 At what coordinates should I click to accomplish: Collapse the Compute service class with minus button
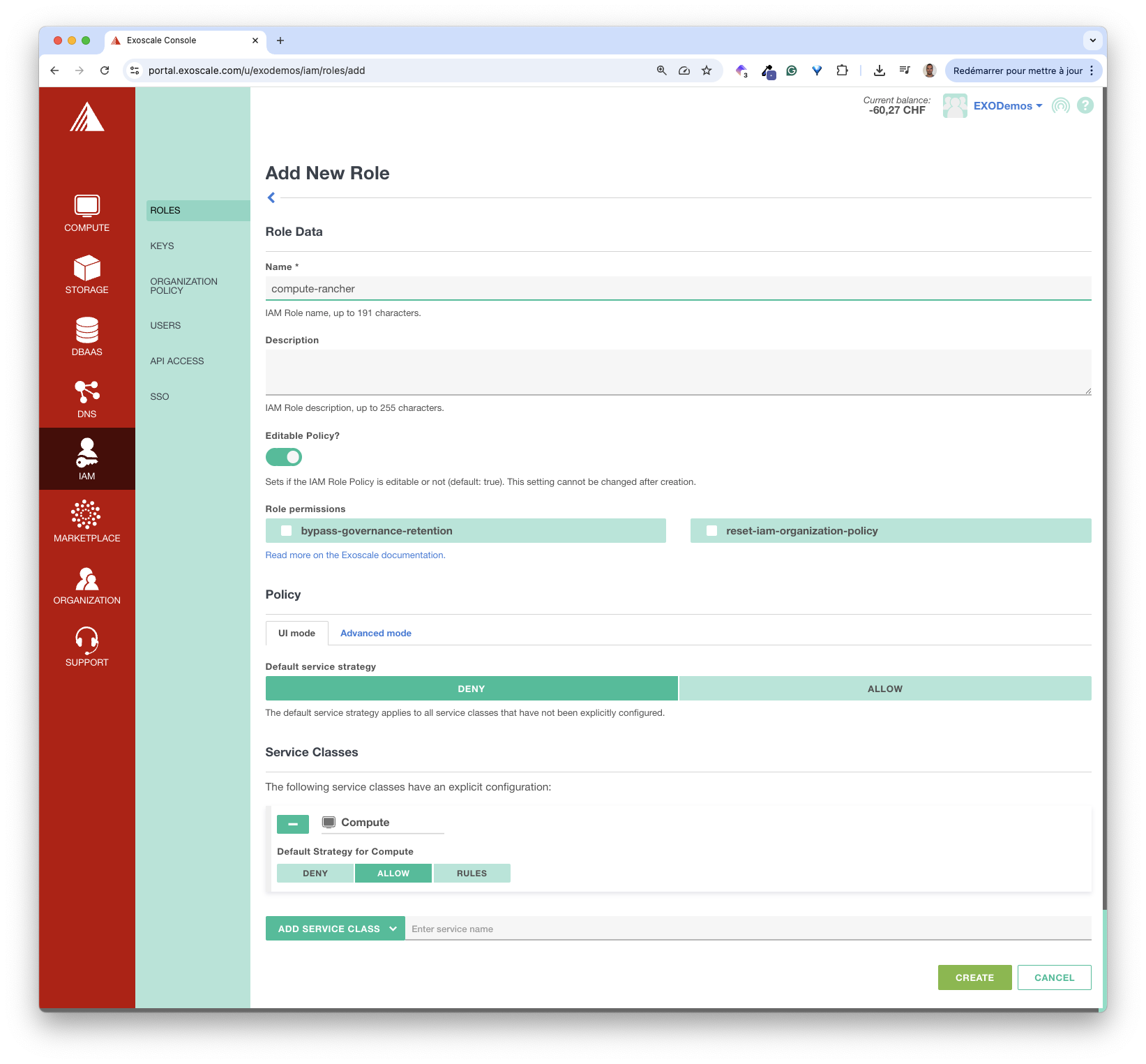(x=293, y=824)
